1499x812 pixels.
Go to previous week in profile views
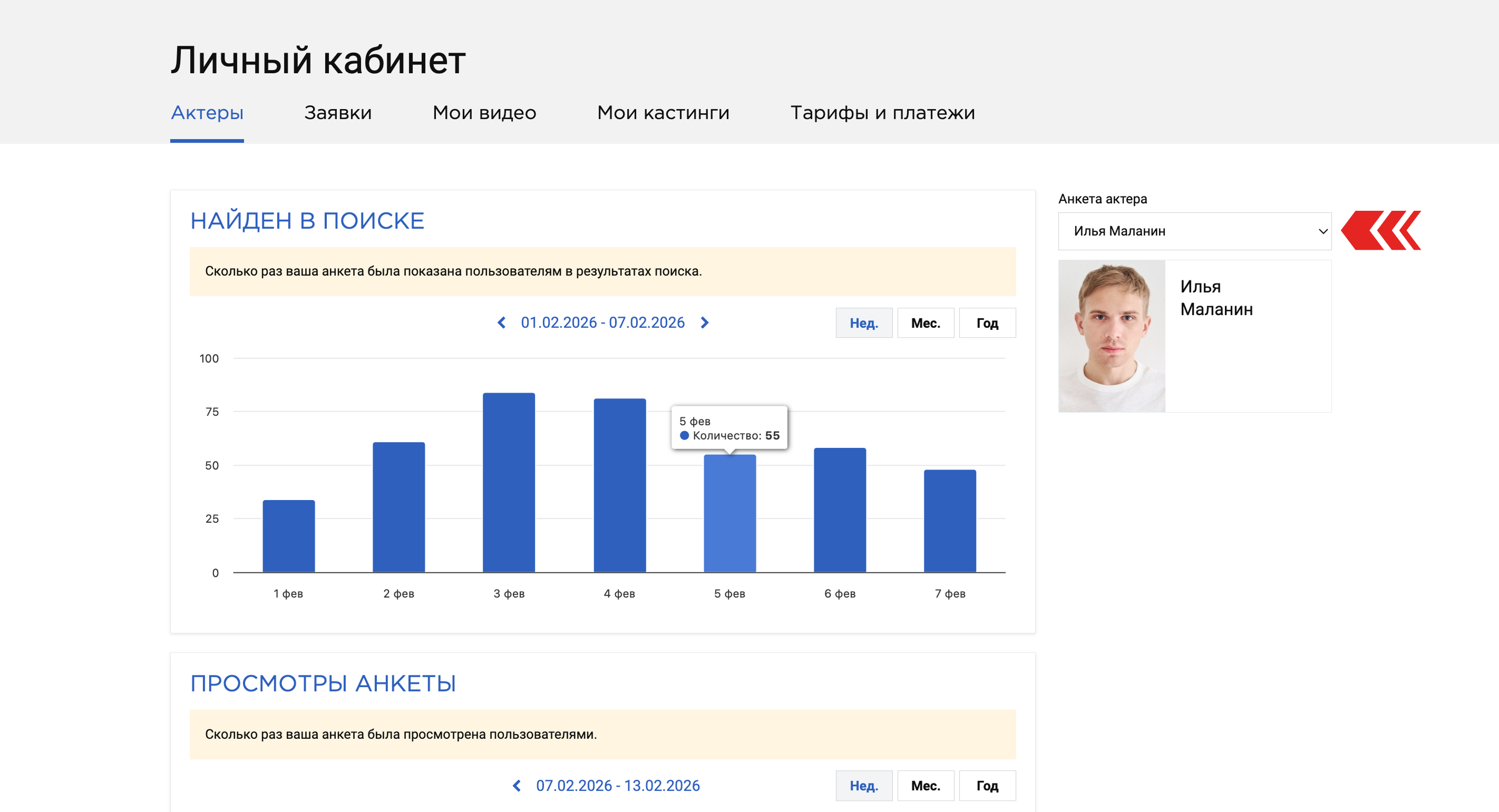tap(517, 786)
